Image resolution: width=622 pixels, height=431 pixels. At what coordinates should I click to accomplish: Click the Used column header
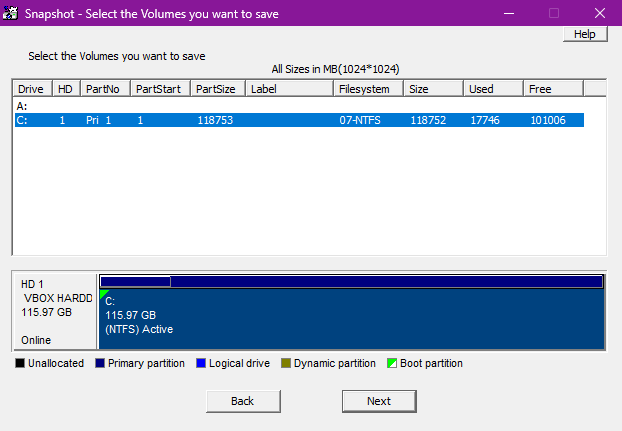[x=493, y=89]
